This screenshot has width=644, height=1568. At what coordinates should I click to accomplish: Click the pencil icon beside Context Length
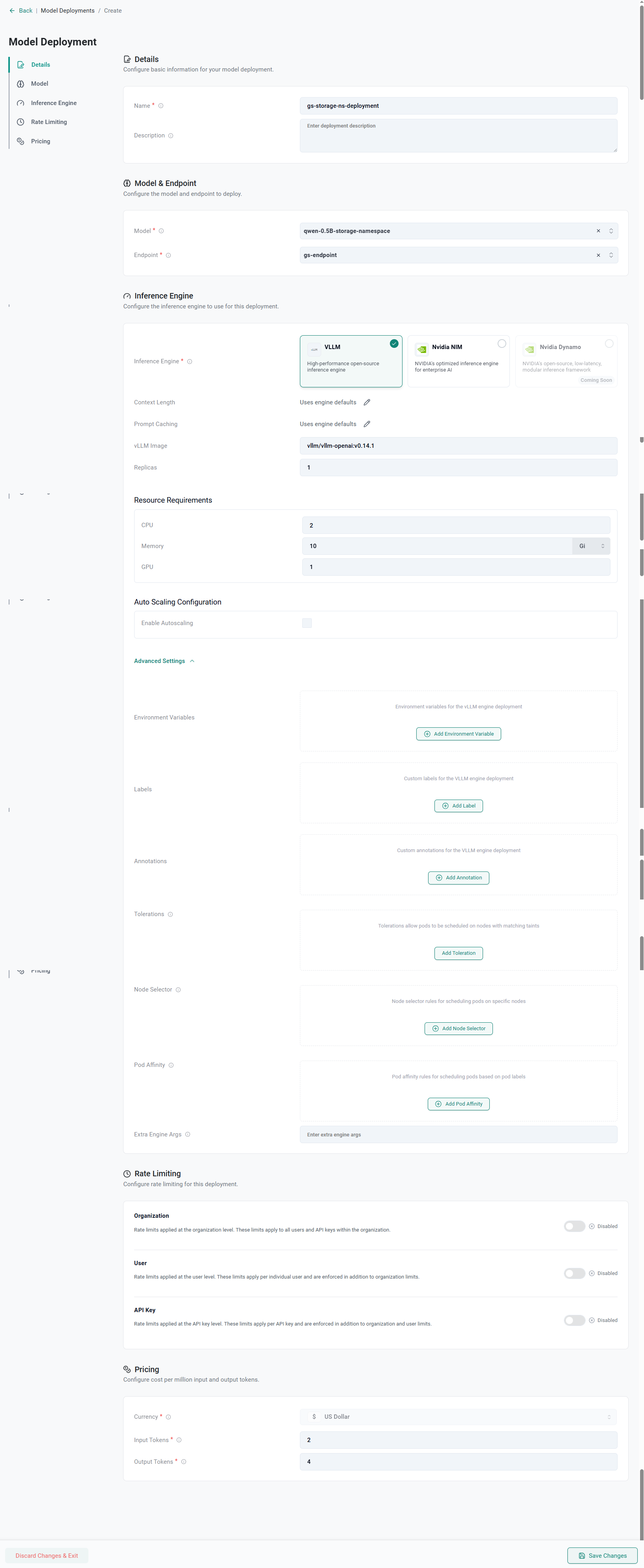(x=367, y=402)
